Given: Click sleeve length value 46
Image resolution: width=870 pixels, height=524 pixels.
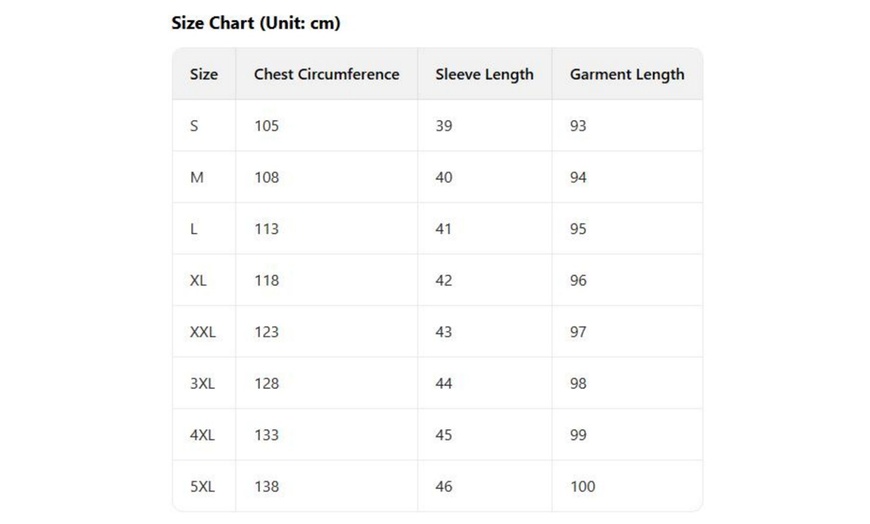Looking at the screenshot, I should tap(443, 486).
